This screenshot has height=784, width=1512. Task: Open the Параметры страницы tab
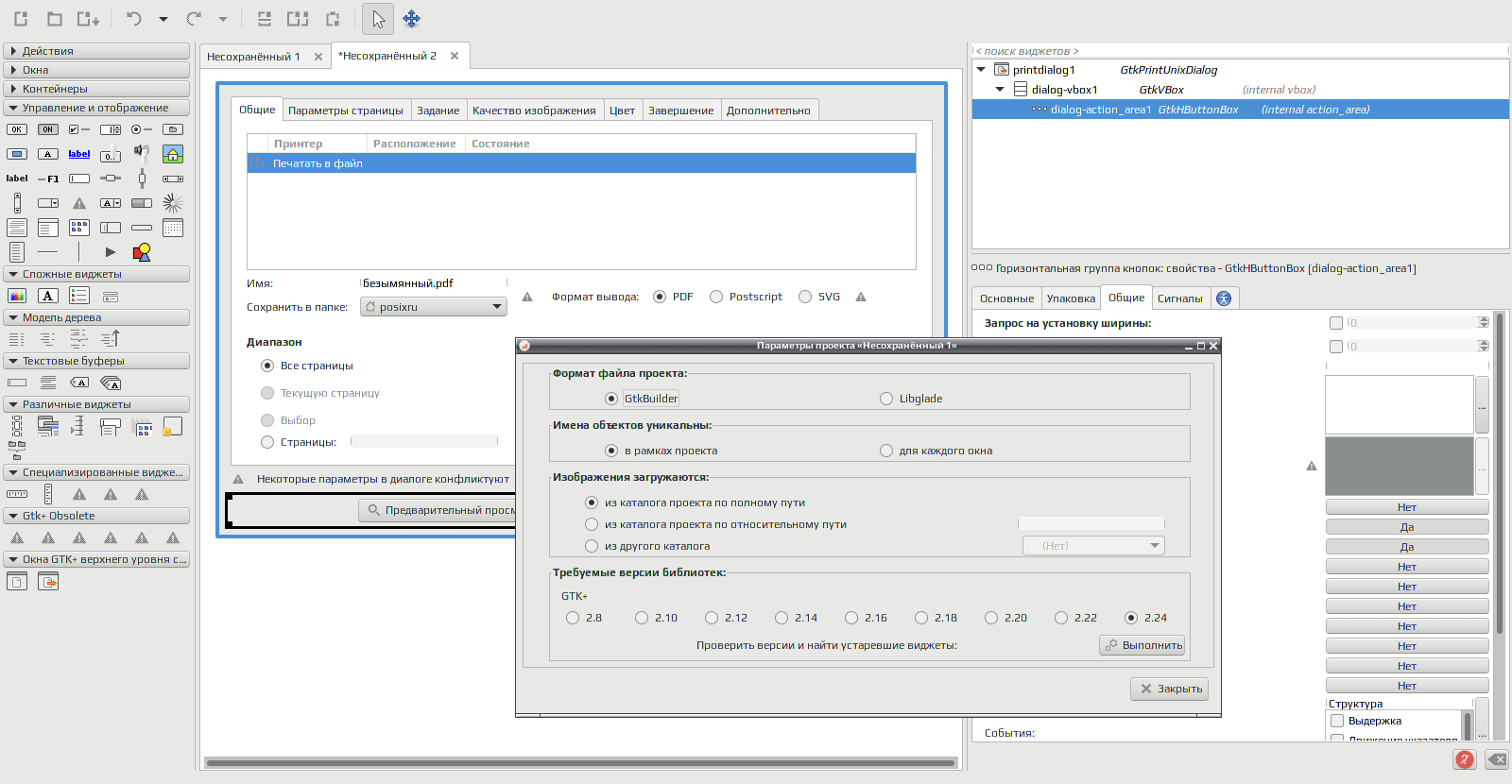346,111
